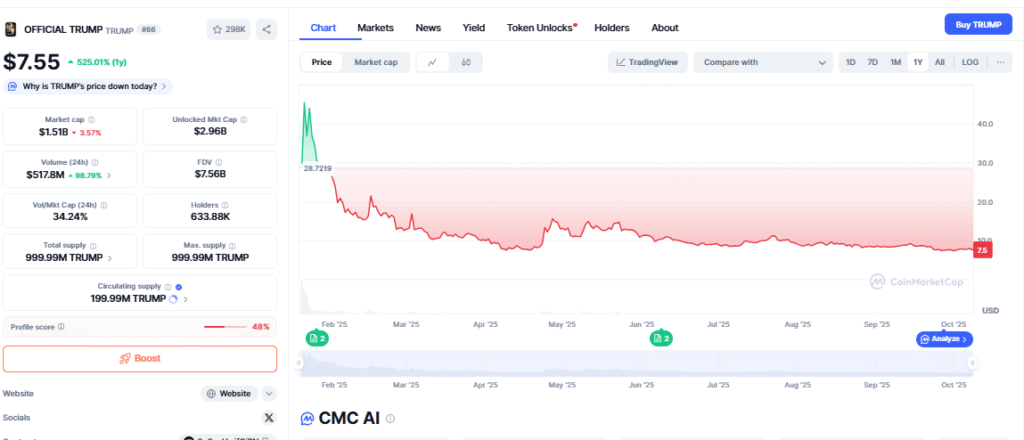Expand Circulating supply details arrow
This screenshot has width=1024, height=440.
tap(185, 299)
